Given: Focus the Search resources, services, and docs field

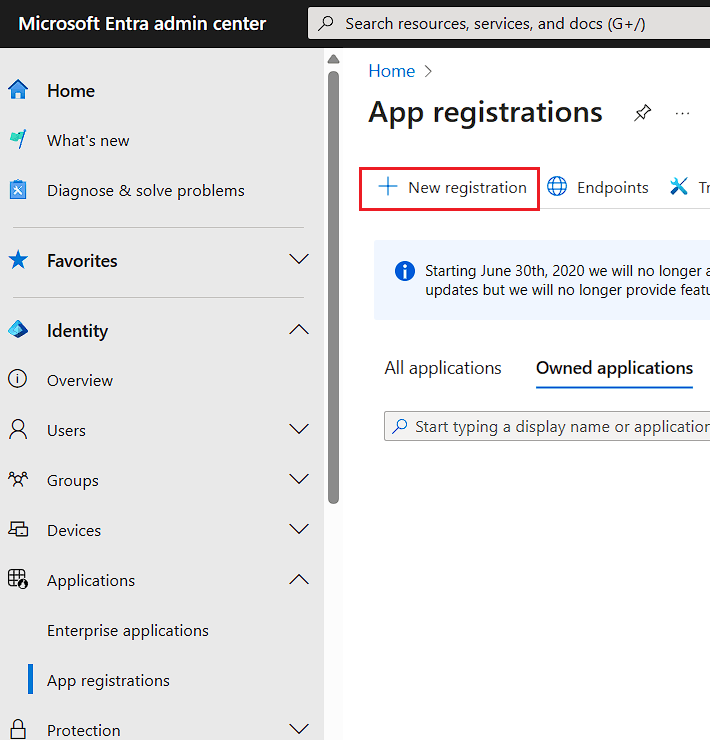Looking at the screenshot, I should click(509, 23).
